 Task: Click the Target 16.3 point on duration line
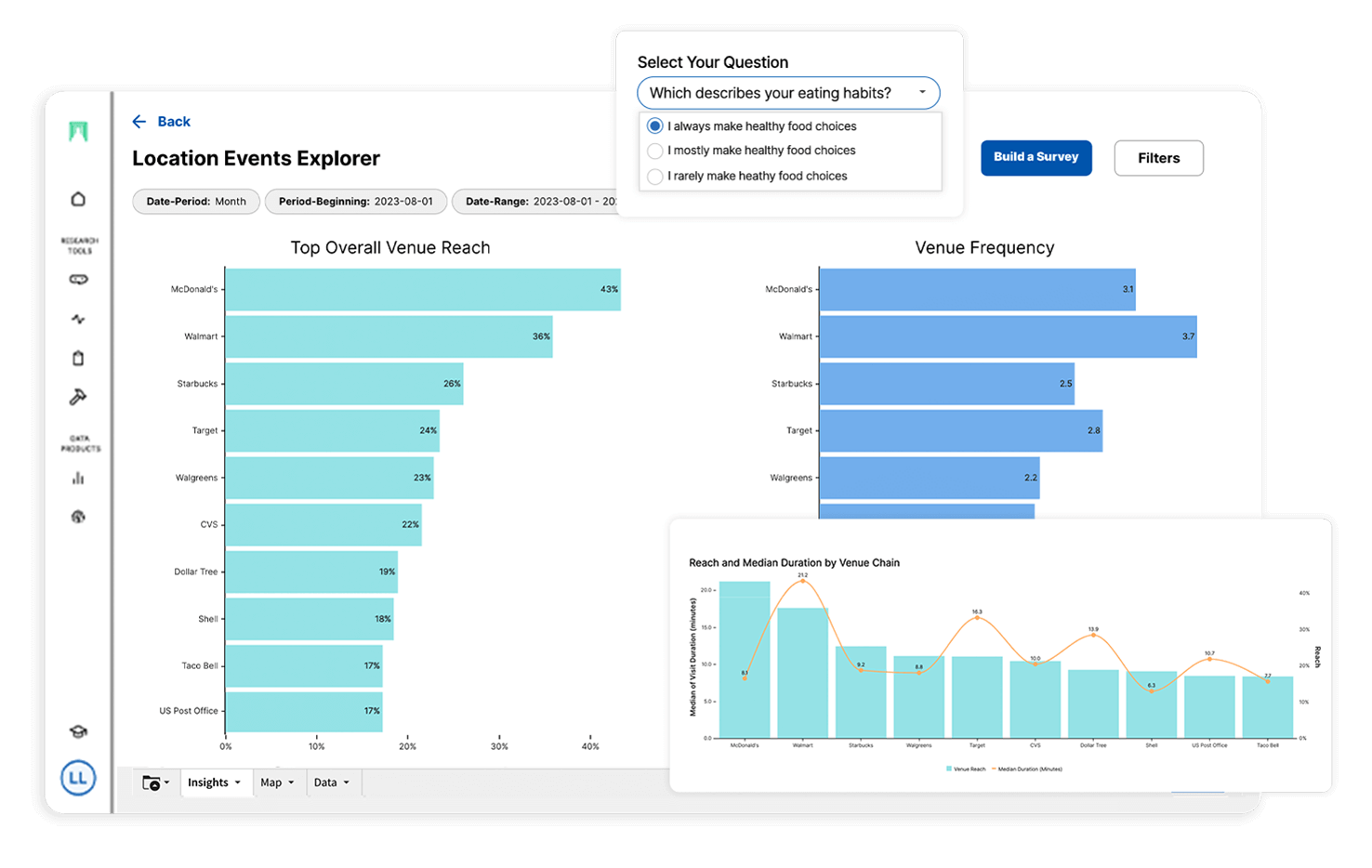coord(977,618)
